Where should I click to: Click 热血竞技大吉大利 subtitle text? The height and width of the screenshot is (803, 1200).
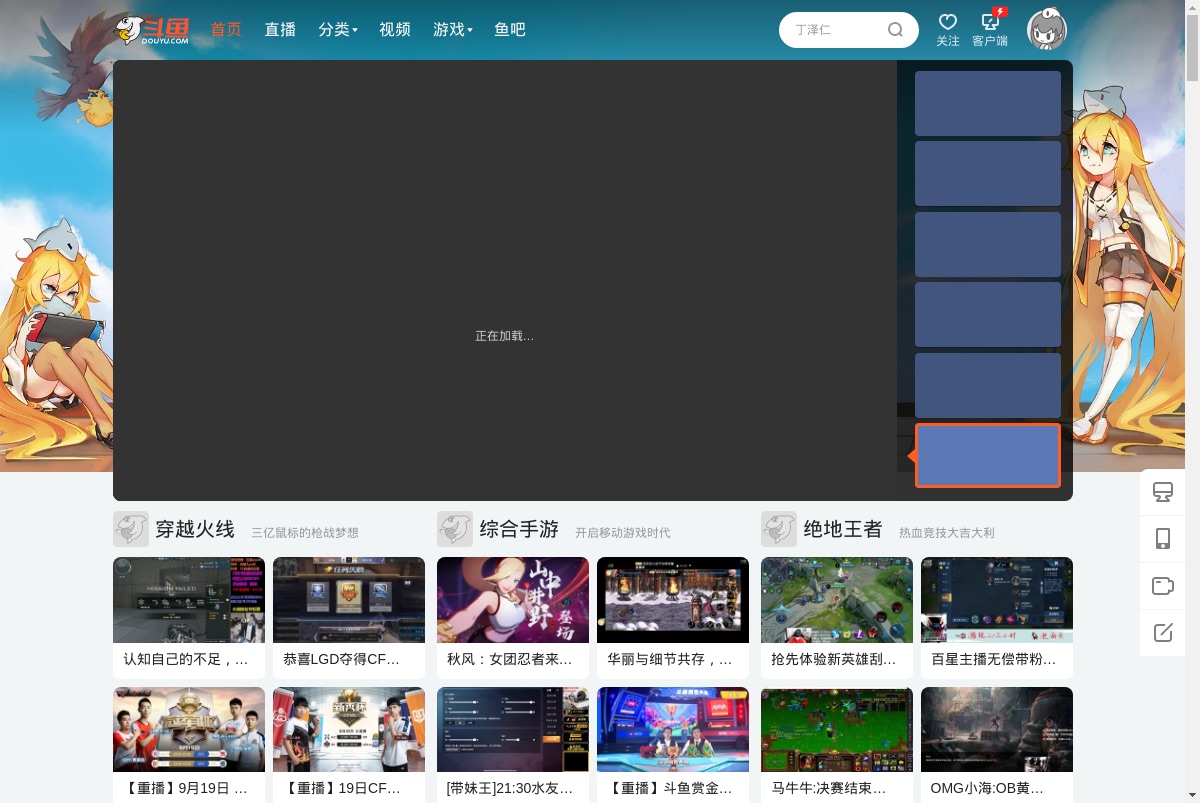tap(947, 533)
